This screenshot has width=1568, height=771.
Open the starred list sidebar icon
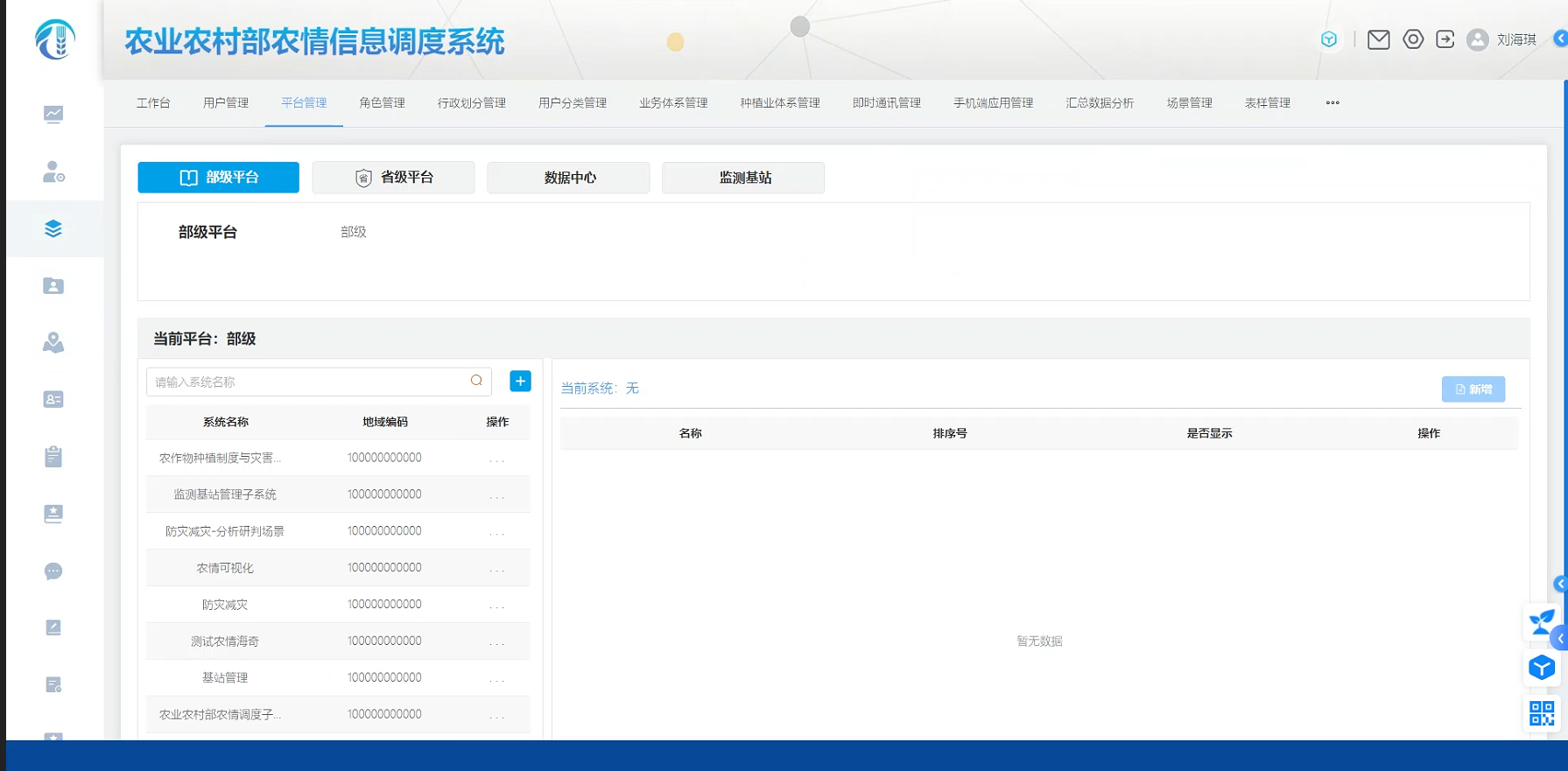(x=53, y=514)
